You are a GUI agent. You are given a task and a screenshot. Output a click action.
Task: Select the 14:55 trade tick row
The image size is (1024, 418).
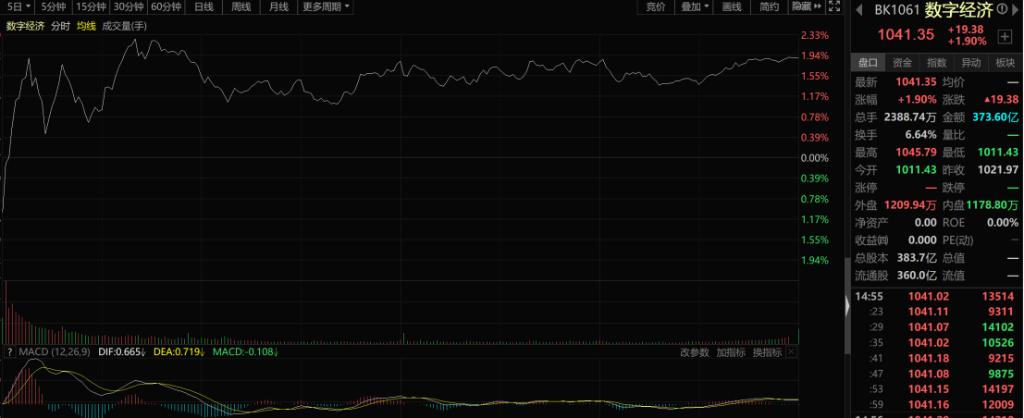[x=934, y=296]
